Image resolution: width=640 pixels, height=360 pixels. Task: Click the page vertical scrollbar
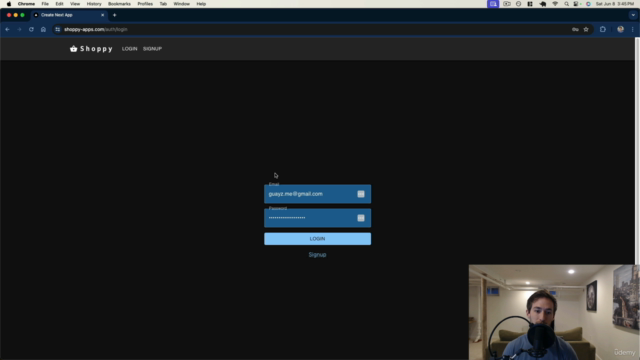coord(637,151)
